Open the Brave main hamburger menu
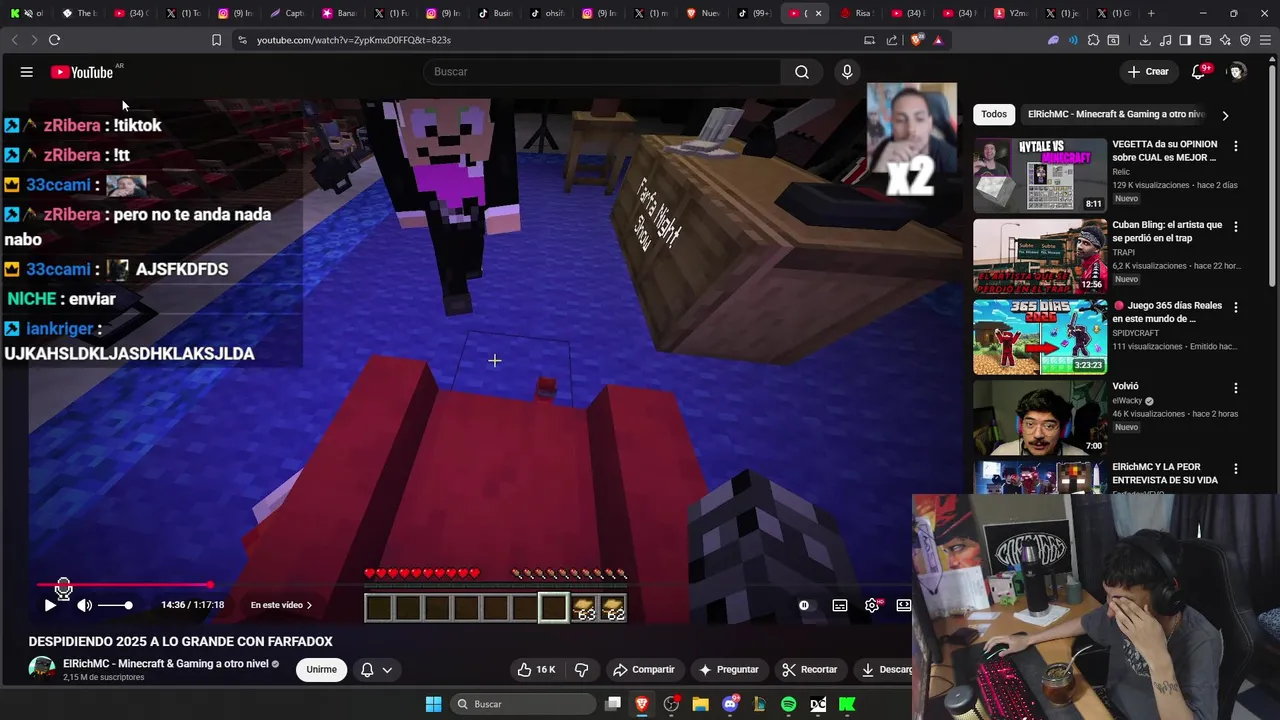Viewport: 1280px width, 720px height. click(1265, 40)
